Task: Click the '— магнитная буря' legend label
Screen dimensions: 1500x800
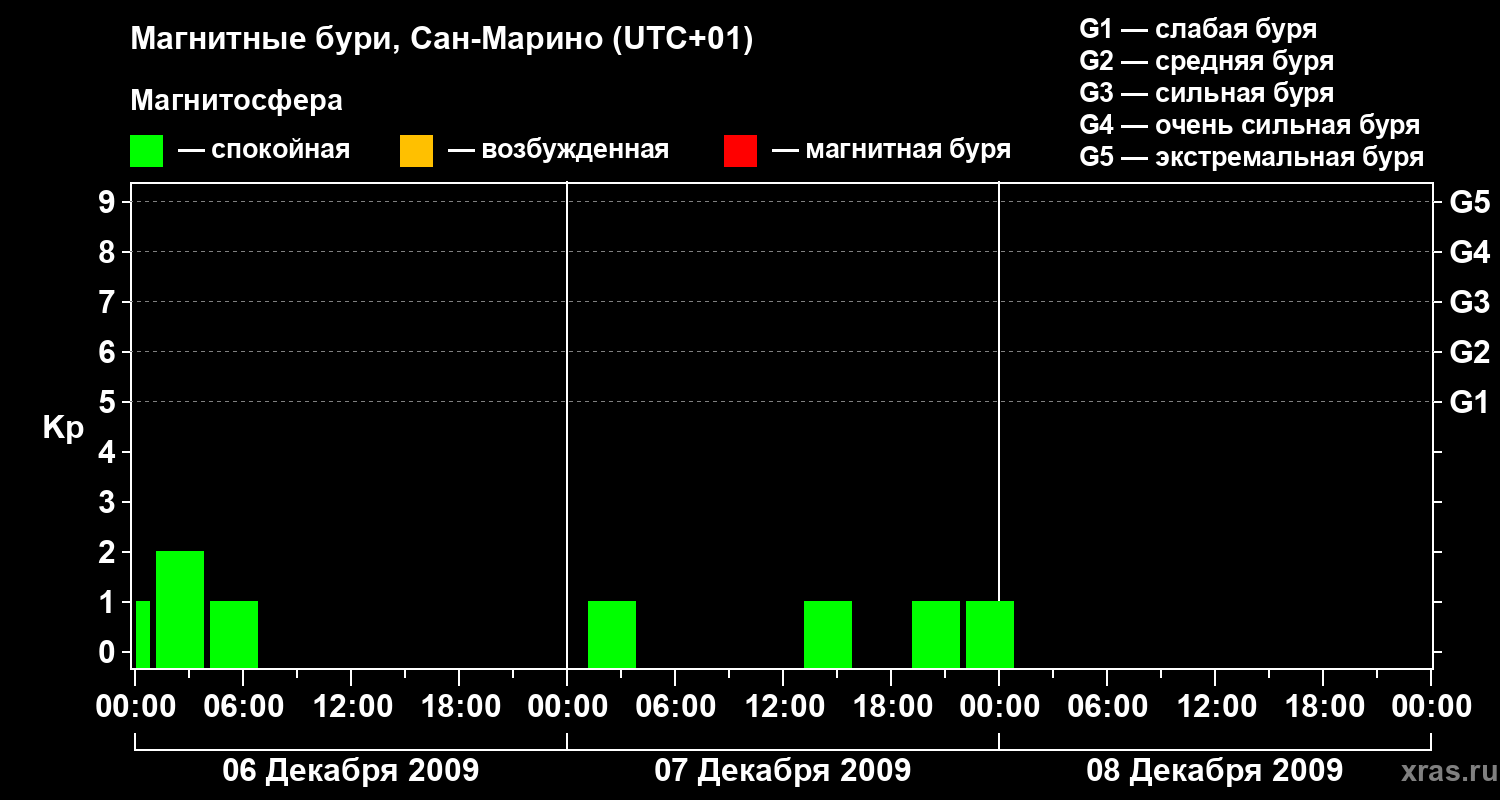Action: (x=891, y=151)
